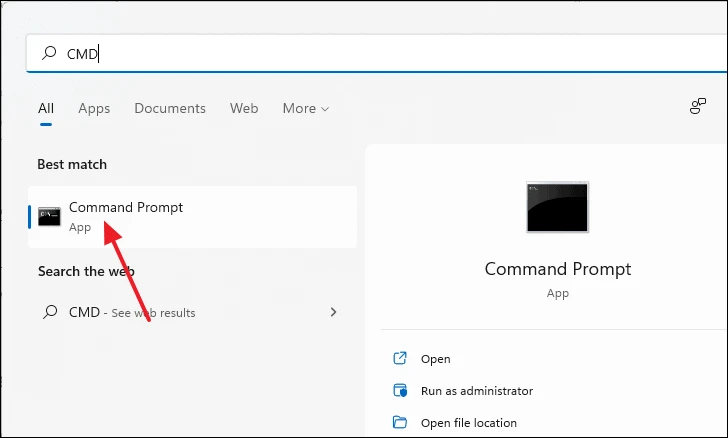Switch to the Documents tab
Image resolution: width=728 pixels, height=438 pixels.
pos(170,108)
